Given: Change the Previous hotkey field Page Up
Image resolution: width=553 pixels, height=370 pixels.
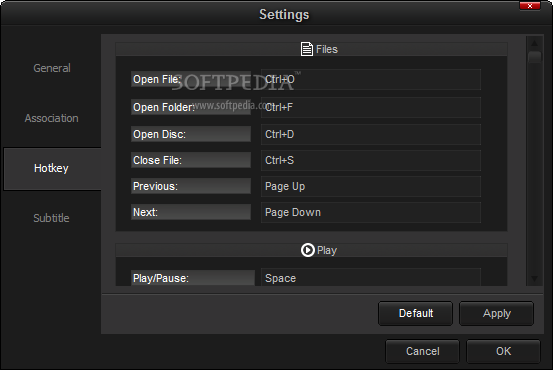Looking at the screenshot, I should (371, 186).
